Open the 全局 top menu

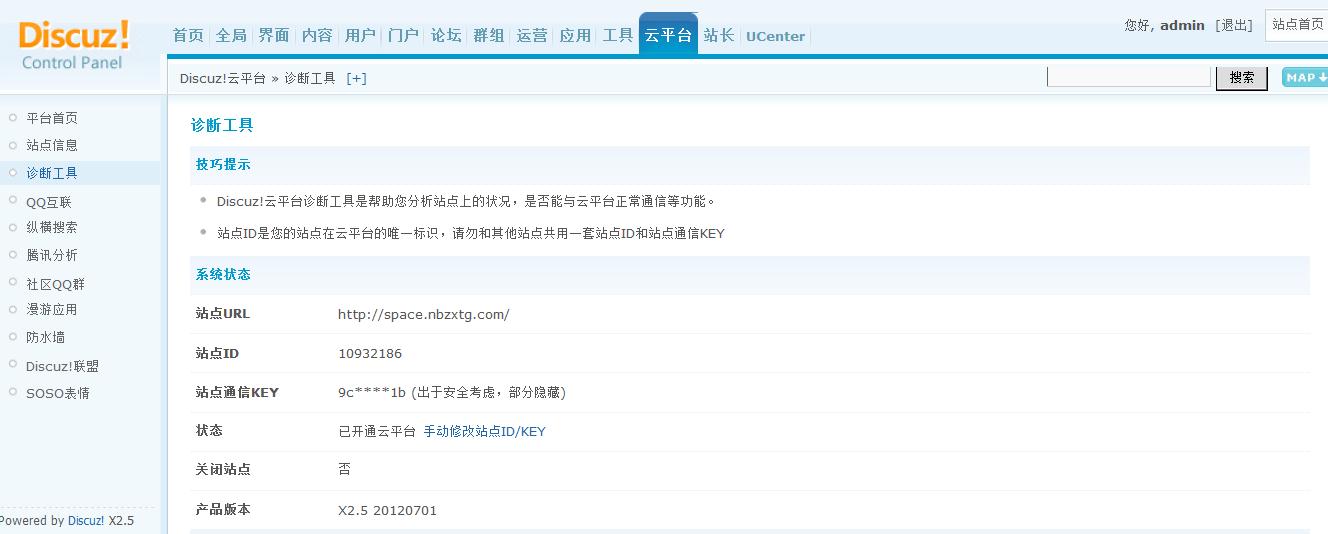[x=231, y=35]
